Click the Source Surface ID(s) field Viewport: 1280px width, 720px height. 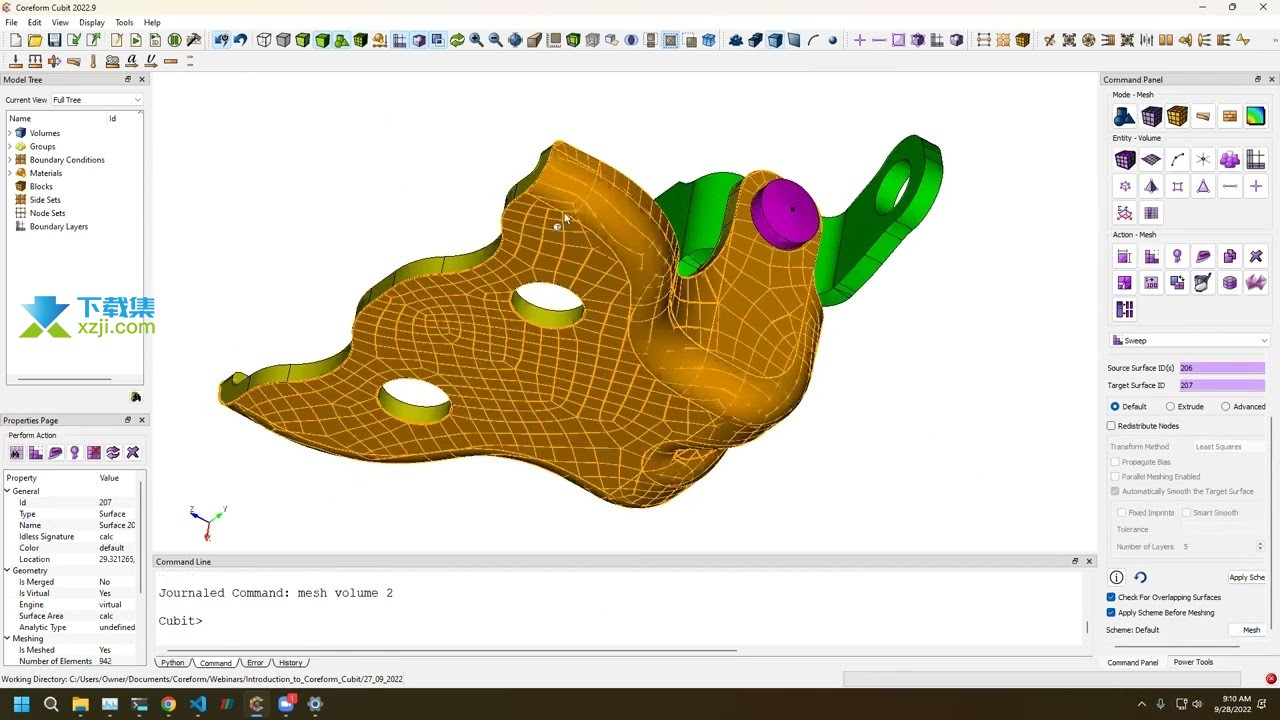pyautogui.click(x=1221, y=368)
